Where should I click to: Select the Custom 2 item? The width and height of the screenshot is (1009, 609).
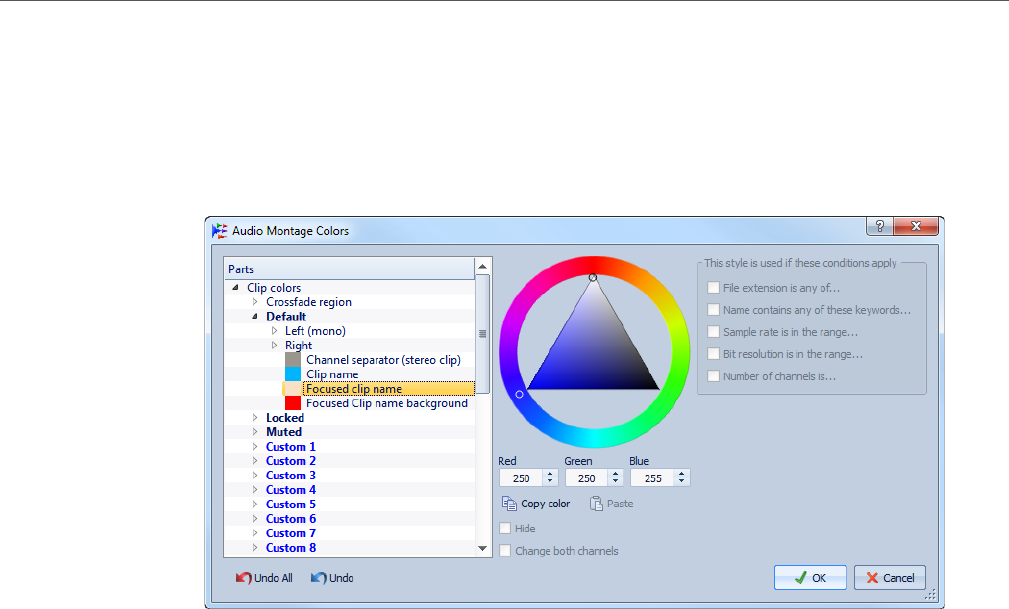click(x=291, y=461)
